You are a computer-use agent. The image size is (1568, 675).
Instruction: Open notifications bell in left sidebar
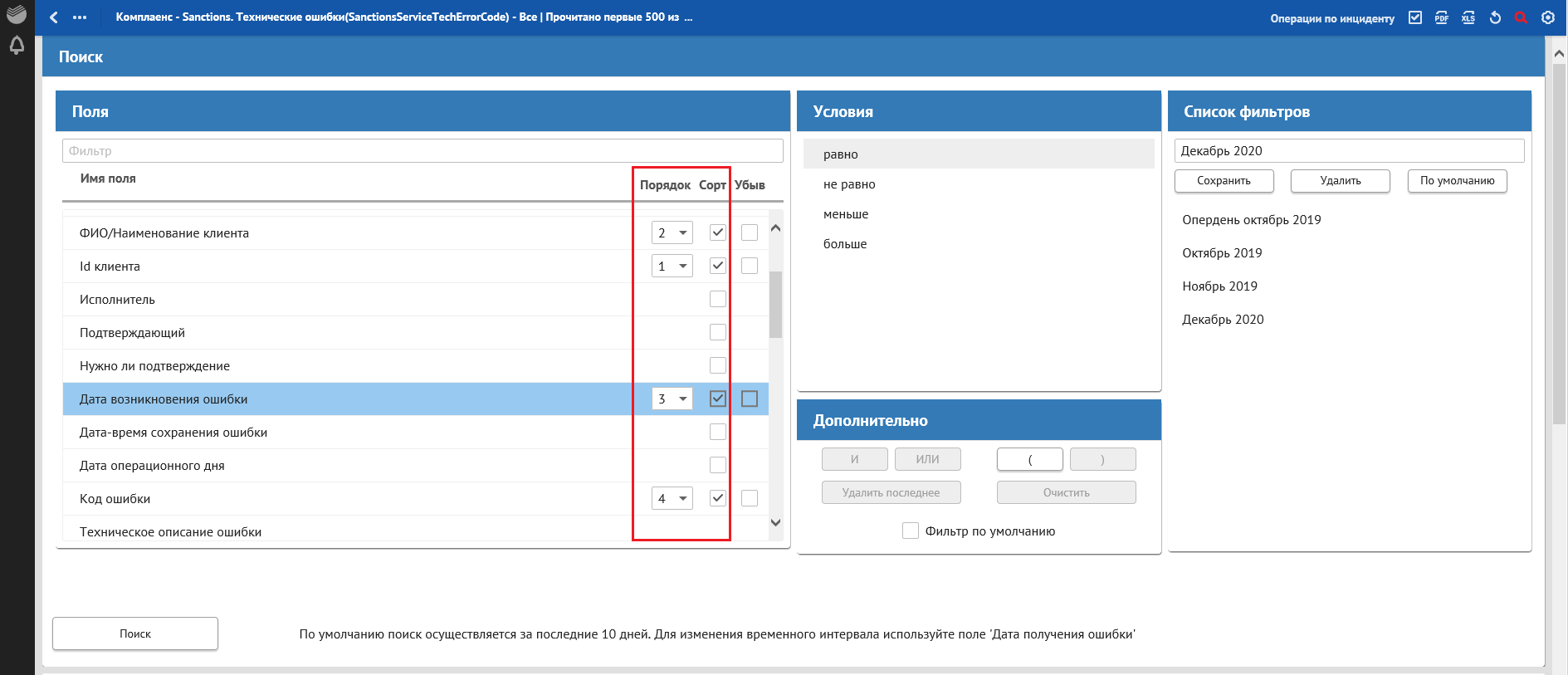17,46
